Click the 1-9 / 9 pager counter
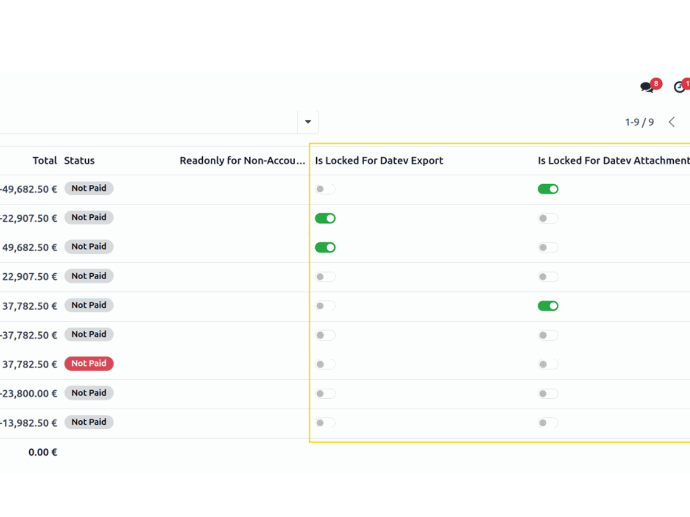 click(x=639, y=122)
